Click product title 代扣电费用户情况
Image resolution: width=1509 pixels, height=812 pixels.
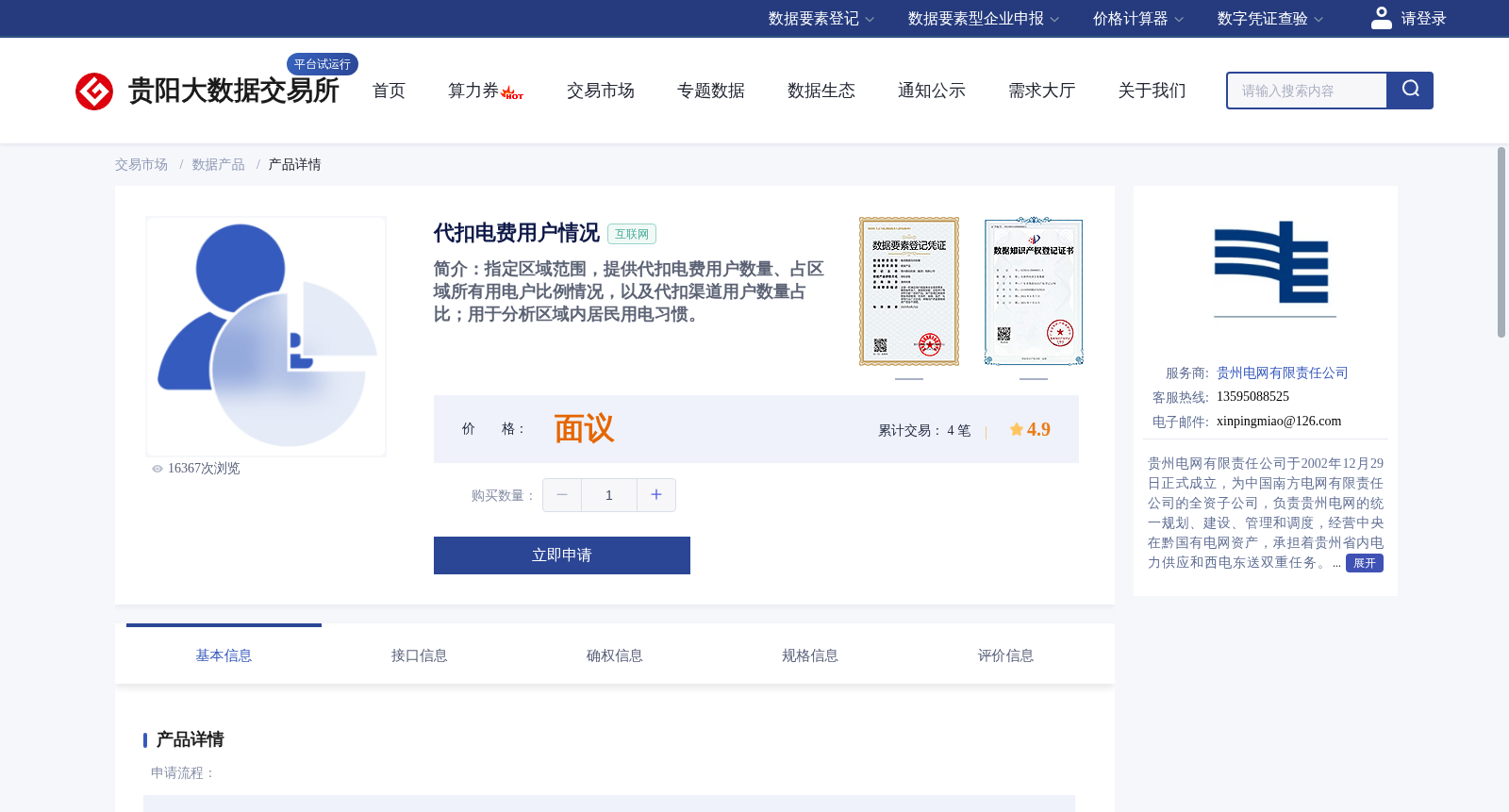click(x=517, y=233)
